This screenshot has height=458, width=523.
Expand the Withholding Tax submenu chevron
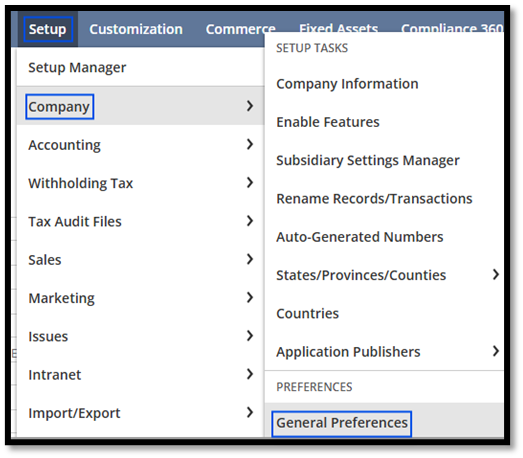[249, 183]
